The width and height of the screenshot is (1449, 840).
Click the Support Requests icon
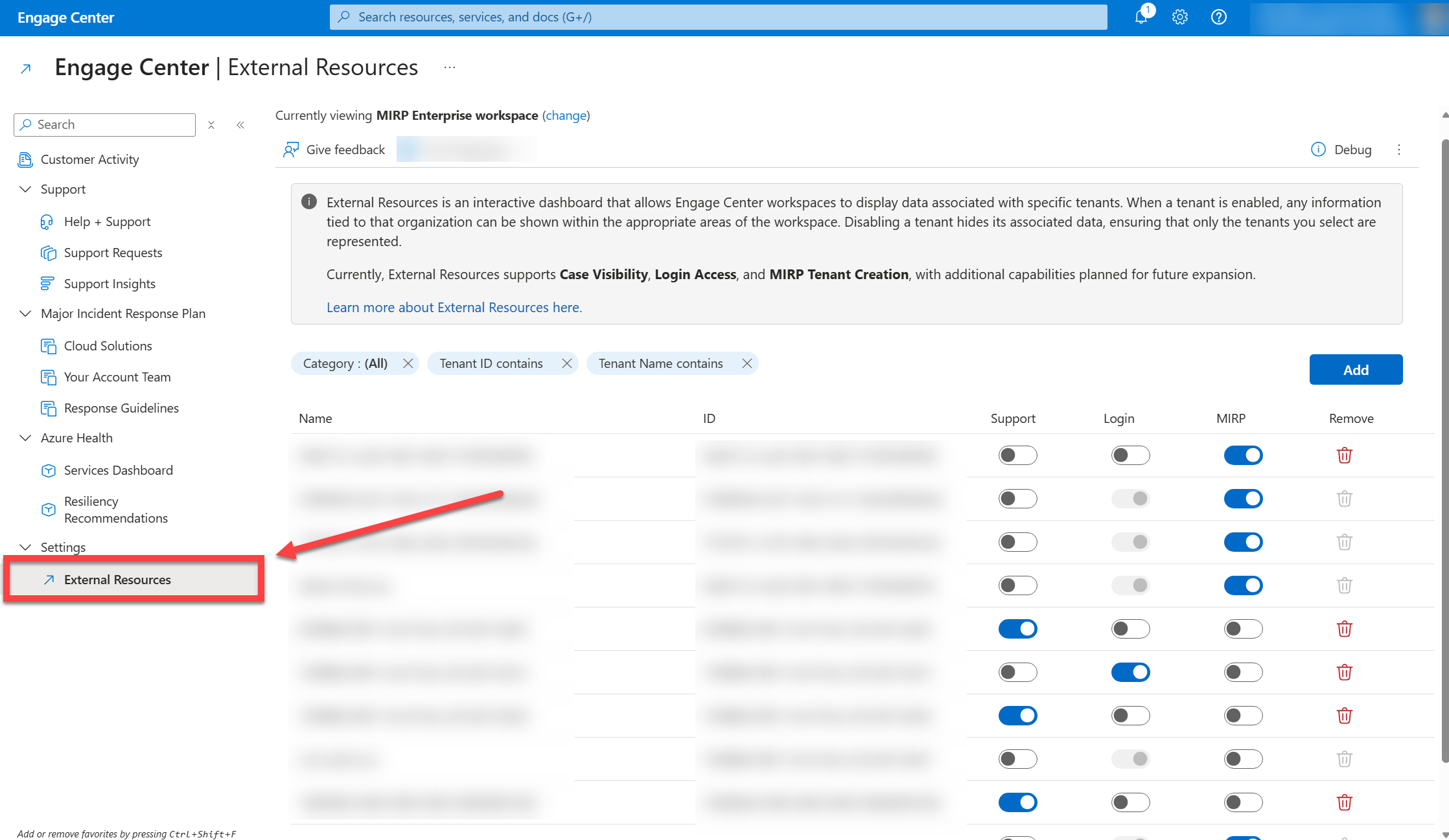pyautogui.click(x=49, y=253)
